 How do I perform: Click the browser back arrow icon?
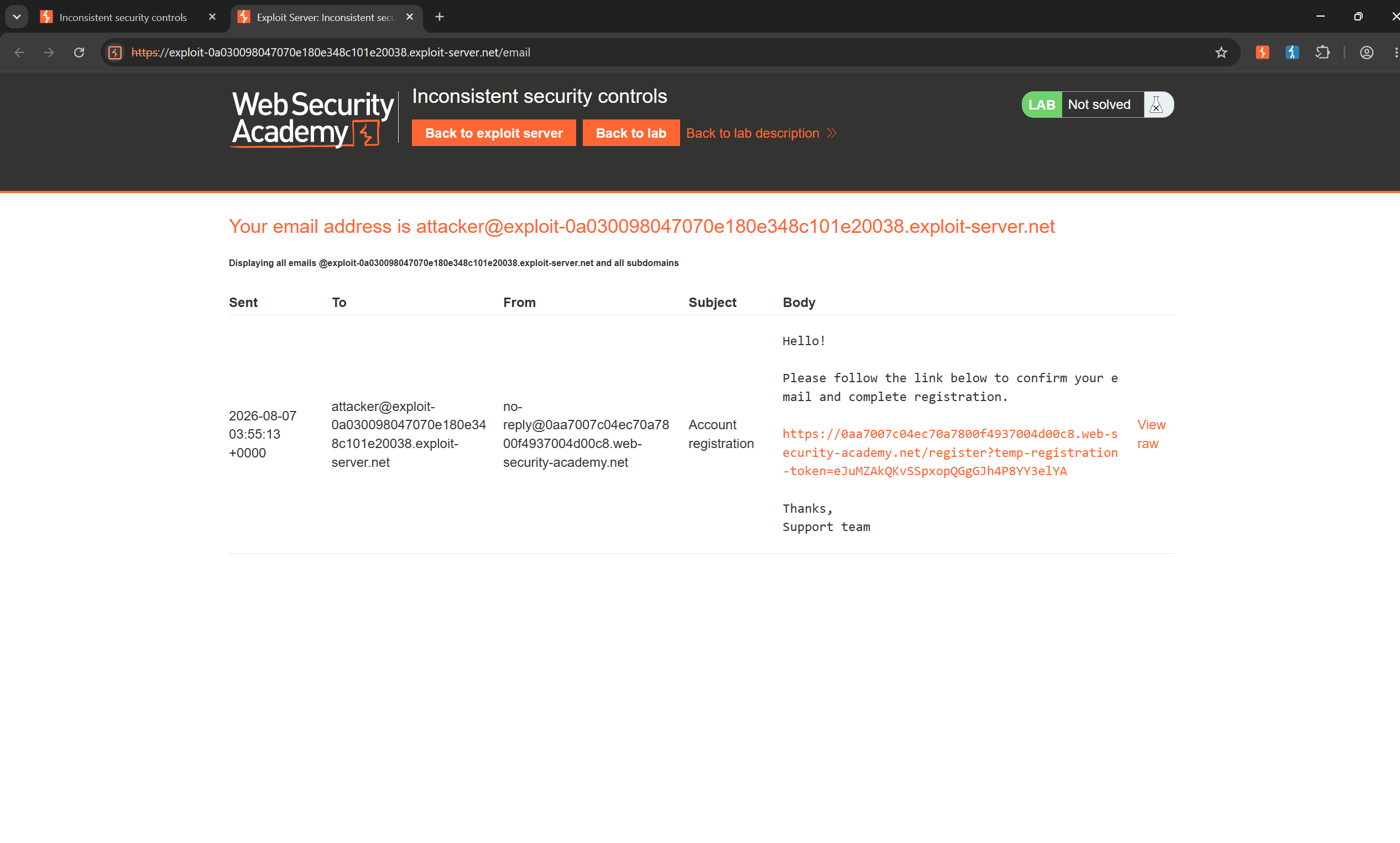pos(19,52)
